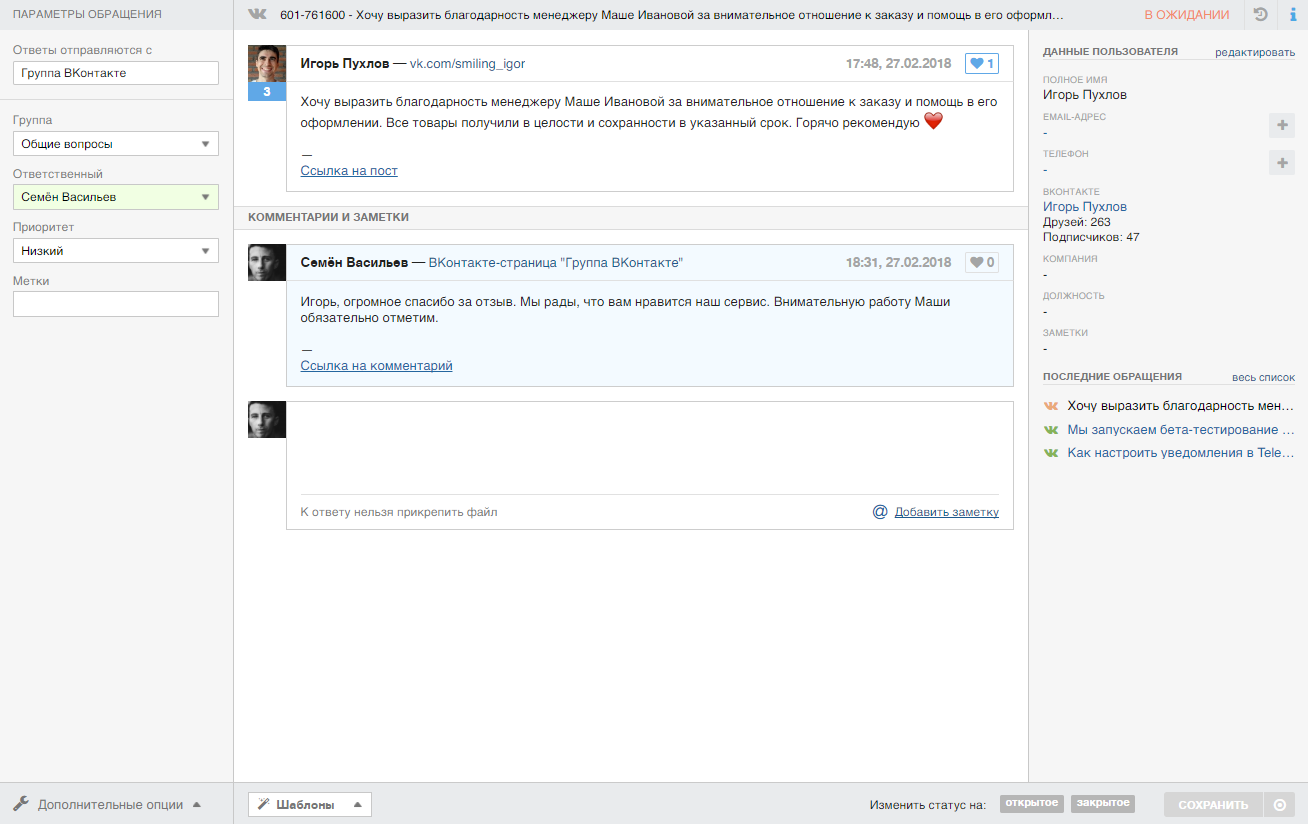Viewport: 1308px width, 824px height.
Task: Click the name Семён Васильев in the comment header
Action: point(354,263)
